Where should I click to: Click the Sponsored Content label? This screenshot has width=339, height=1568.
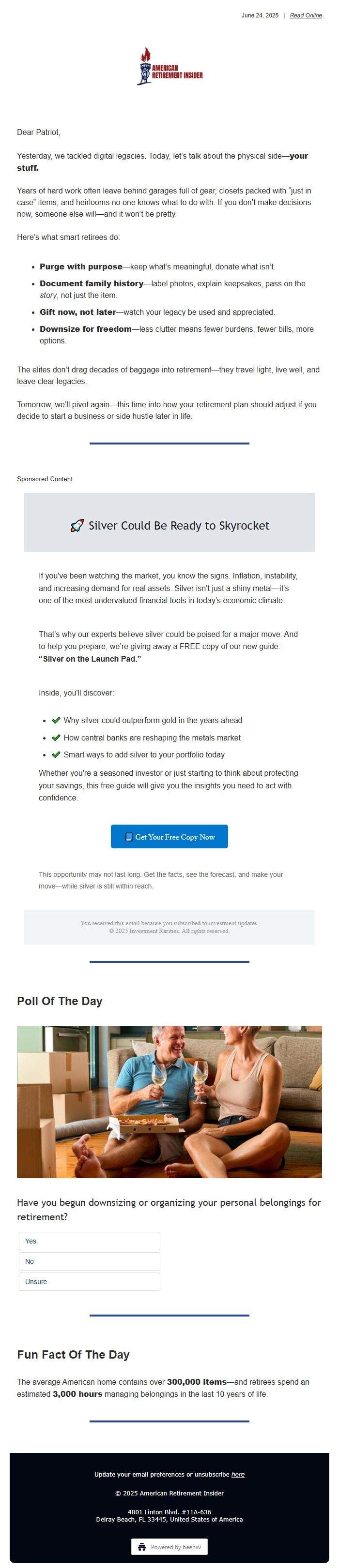click(45, 479)
